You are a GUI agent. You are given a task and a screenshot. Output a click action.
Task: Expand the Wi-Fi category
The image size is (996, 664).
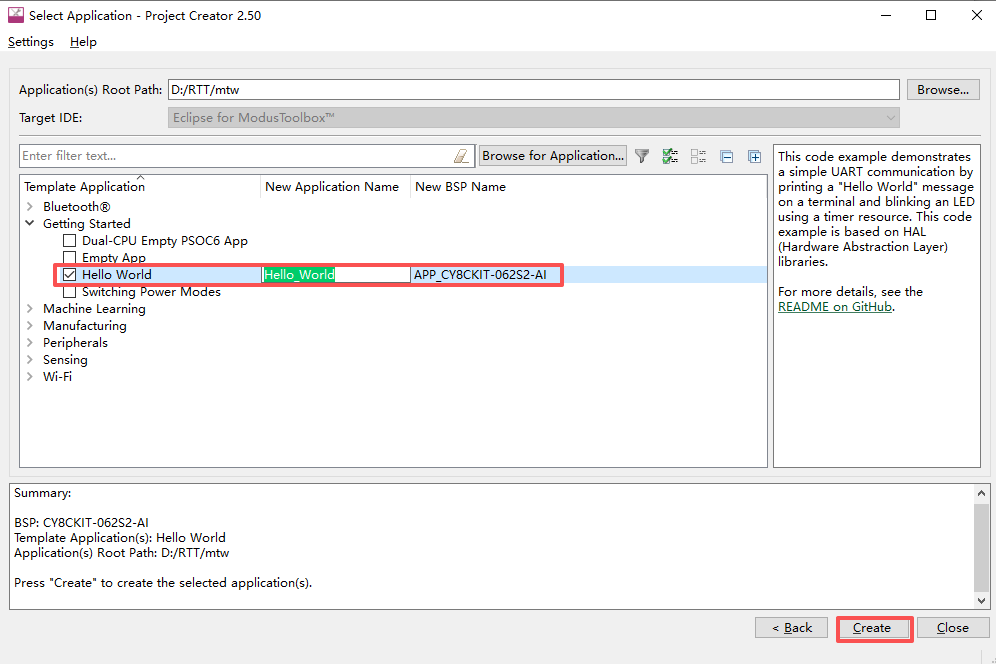click(x=30, y=376)
